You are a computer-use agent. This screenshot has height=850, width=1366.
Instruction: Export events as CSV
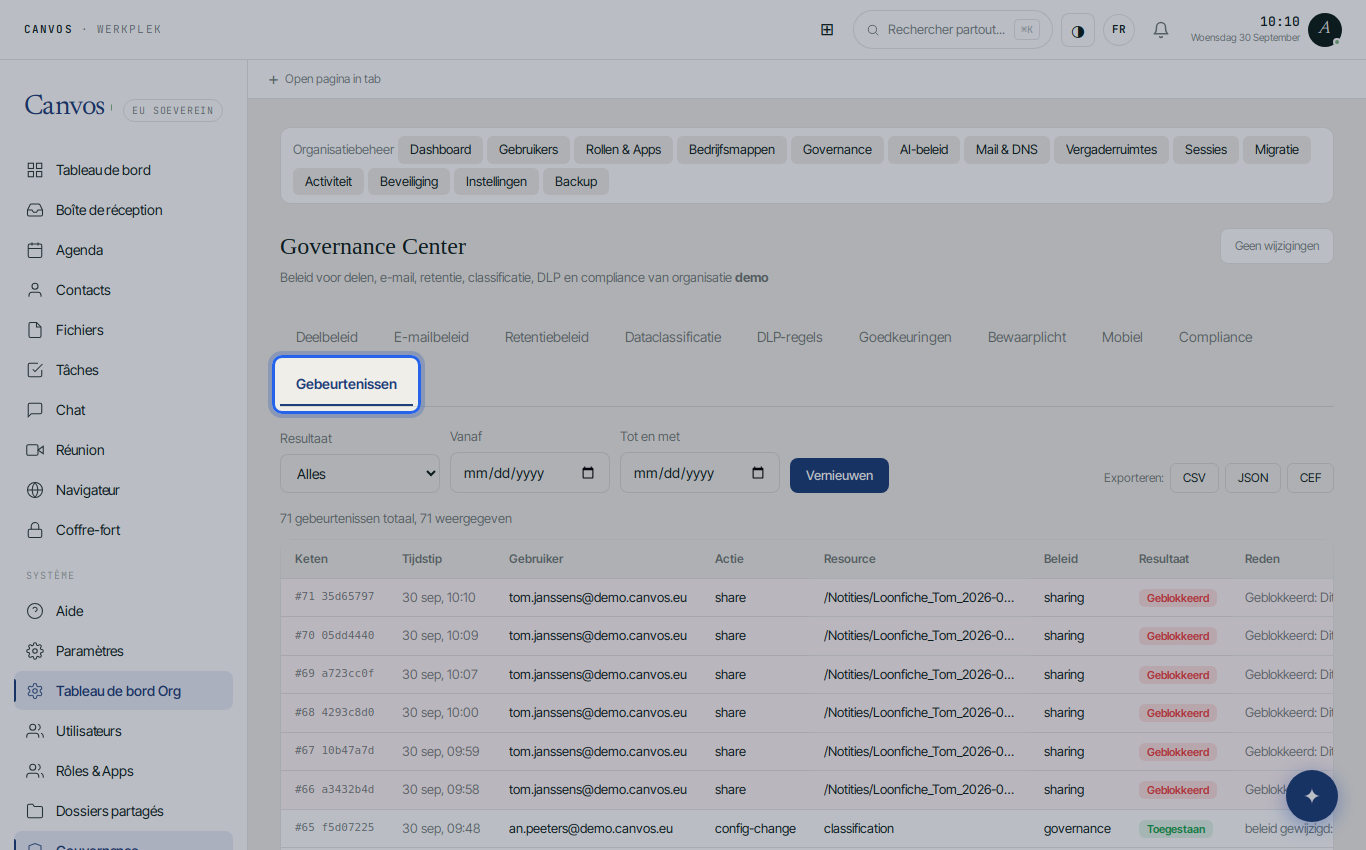(1194, 478)
